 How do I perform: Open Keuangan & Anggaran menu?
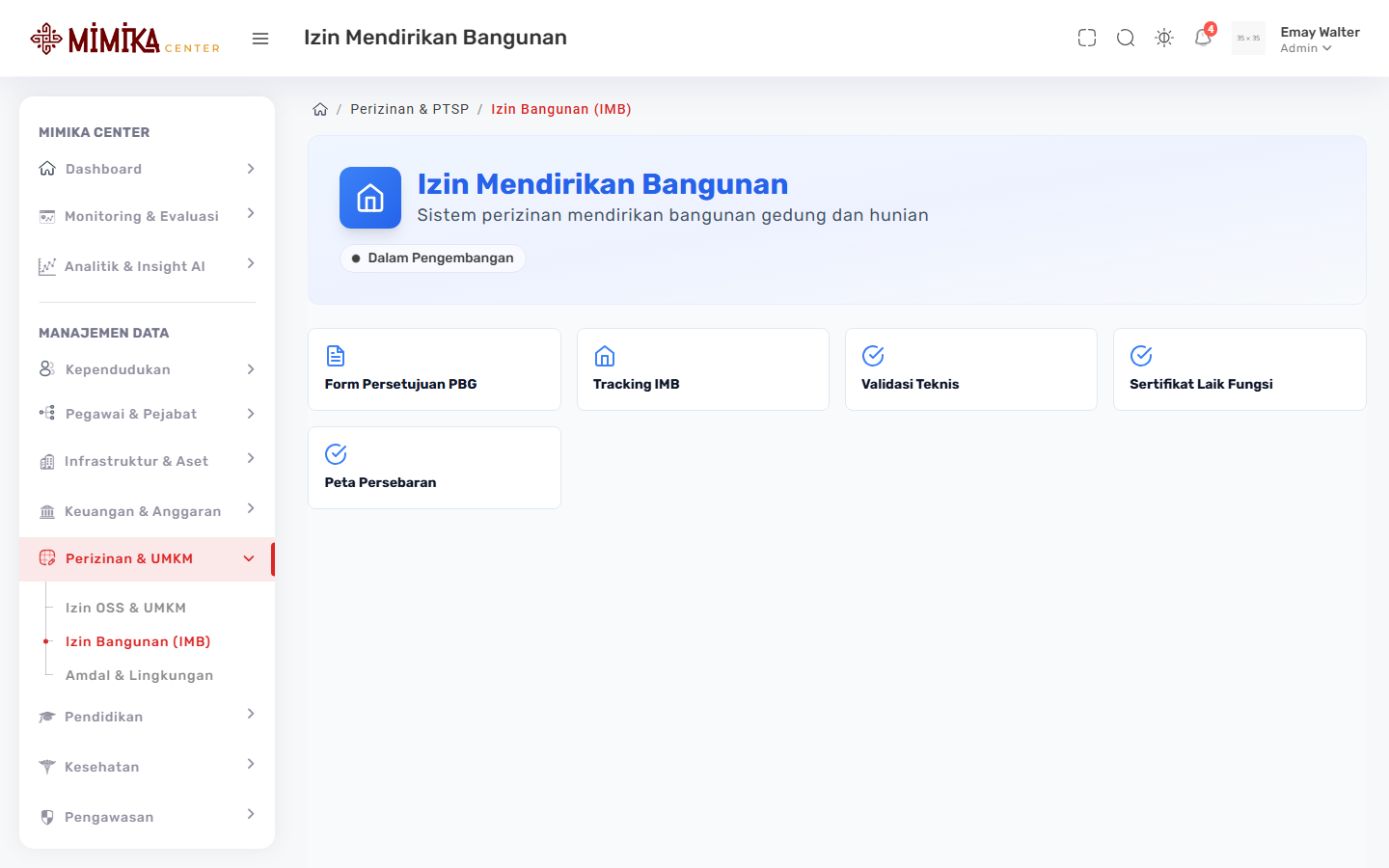(x=147, y=511)
